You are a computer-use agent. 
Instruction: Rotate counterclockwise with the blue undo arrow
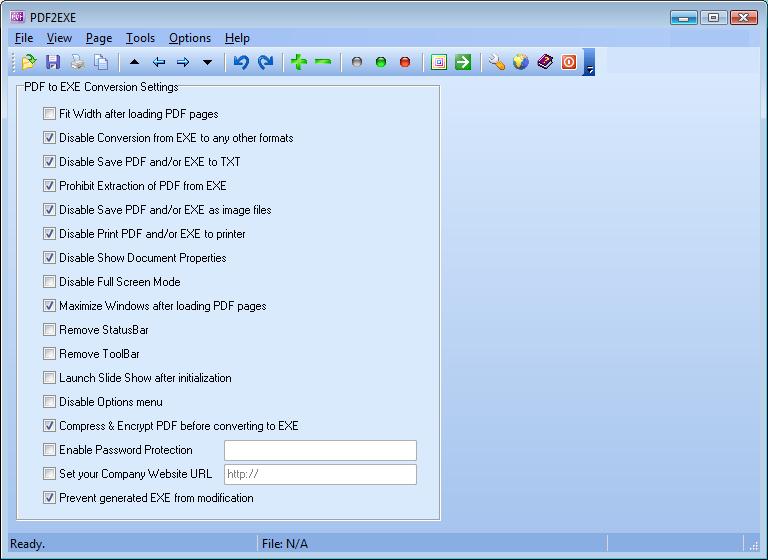(241, 62)
